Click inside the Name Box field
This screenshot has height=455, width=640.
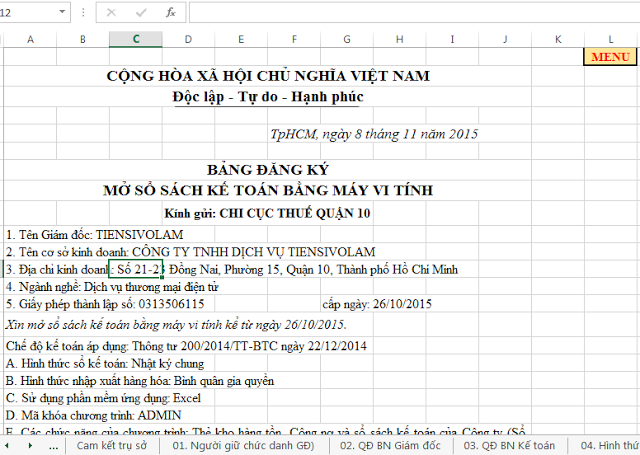(35, 12)
